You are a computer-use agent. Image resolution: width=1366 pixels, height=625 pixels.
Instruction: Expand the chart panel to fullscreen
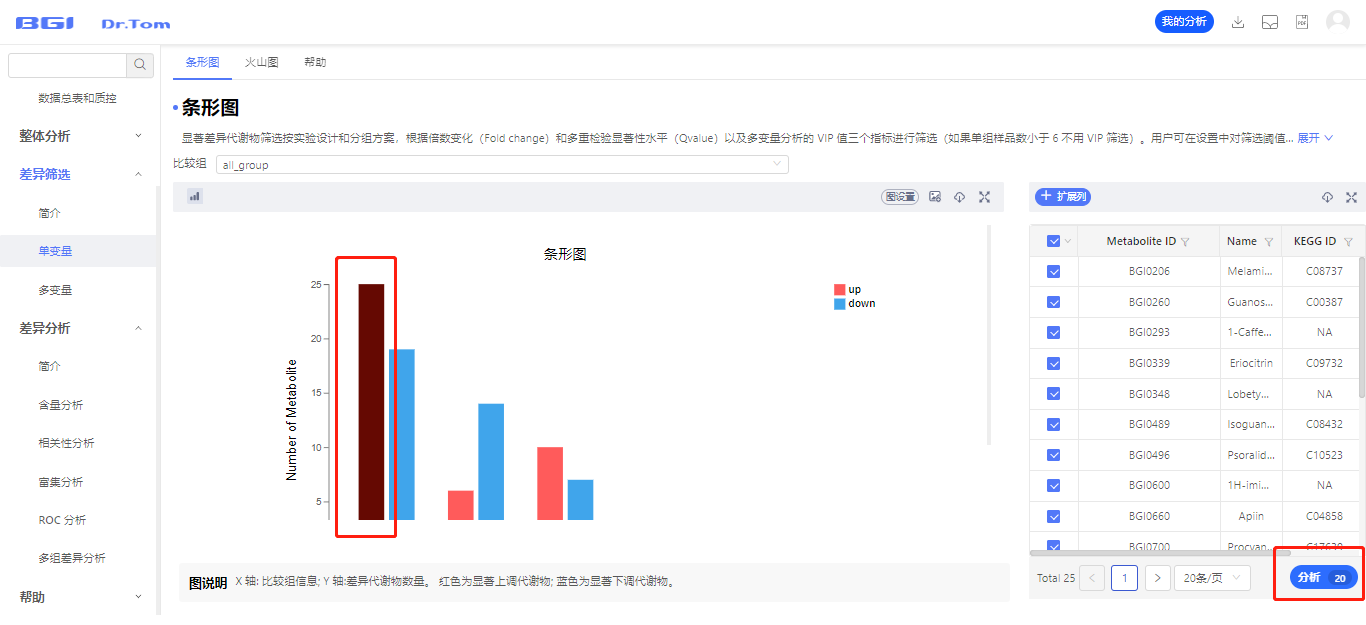[x=984, y=197]
